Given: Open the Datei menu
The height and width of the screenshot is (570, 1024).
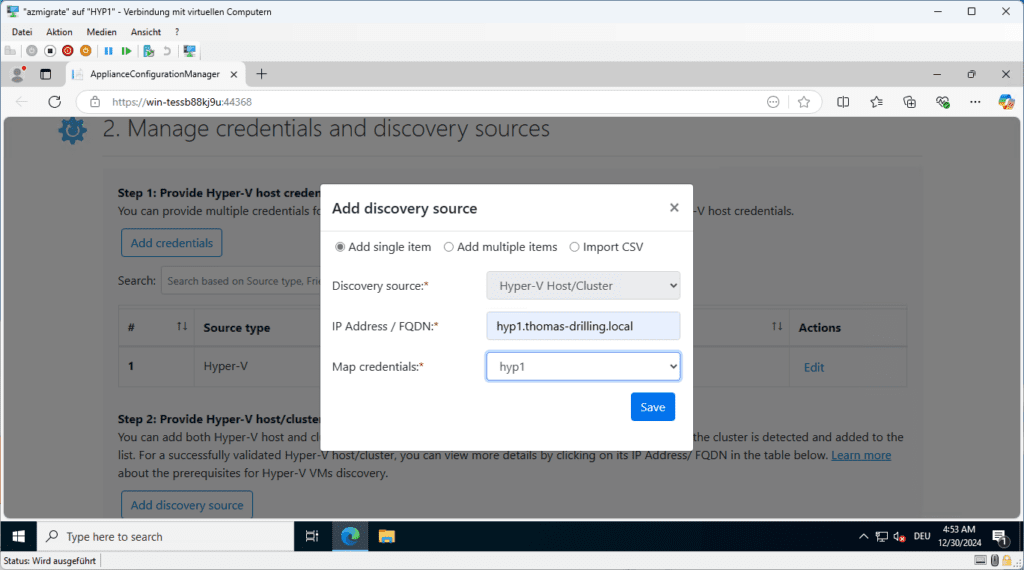Looking at the screenshot, I should (22, 31).
